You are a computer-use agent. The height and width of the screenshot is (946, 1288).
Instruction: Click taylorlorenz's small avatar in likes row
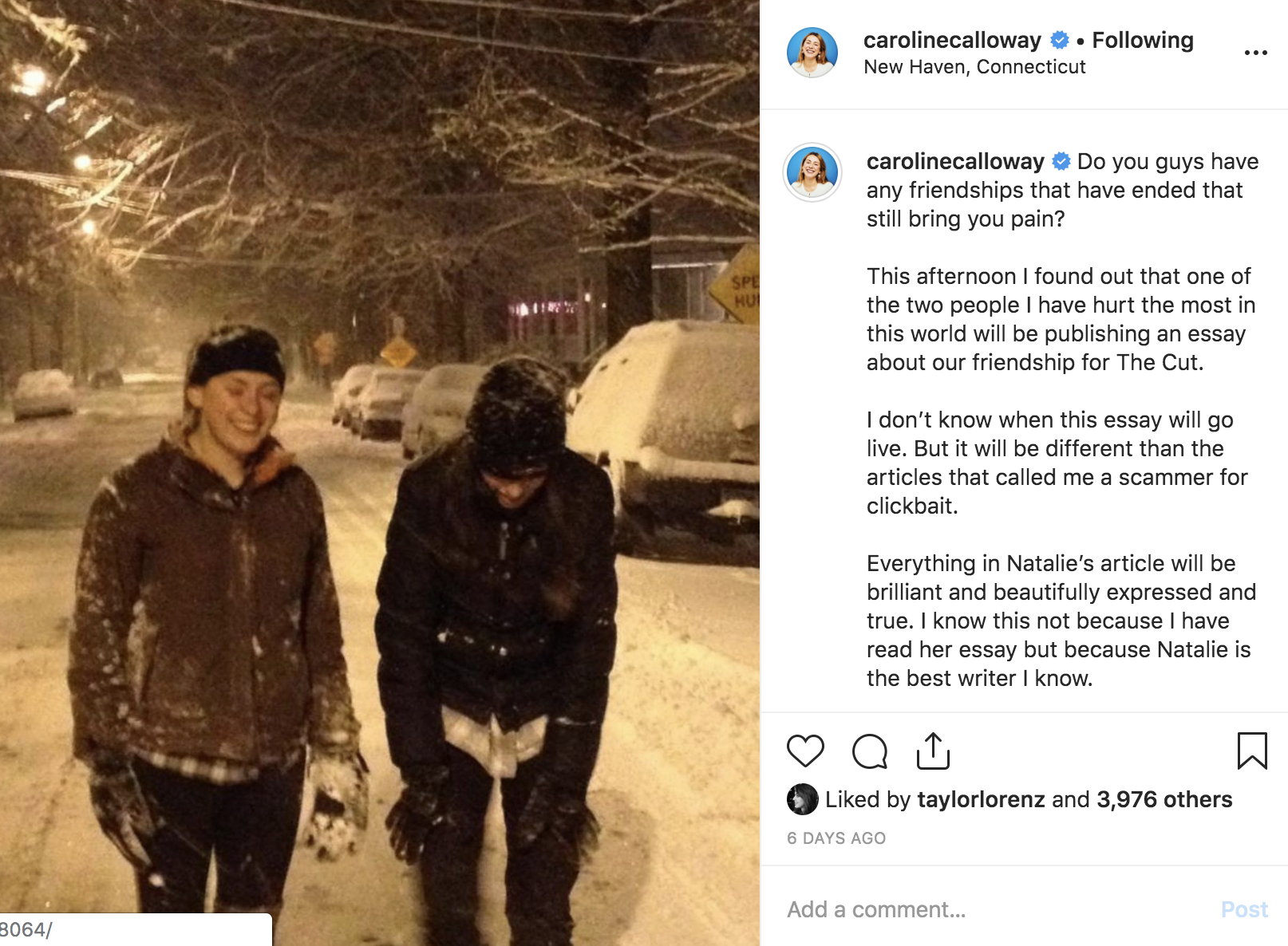(x=803, y=799)
